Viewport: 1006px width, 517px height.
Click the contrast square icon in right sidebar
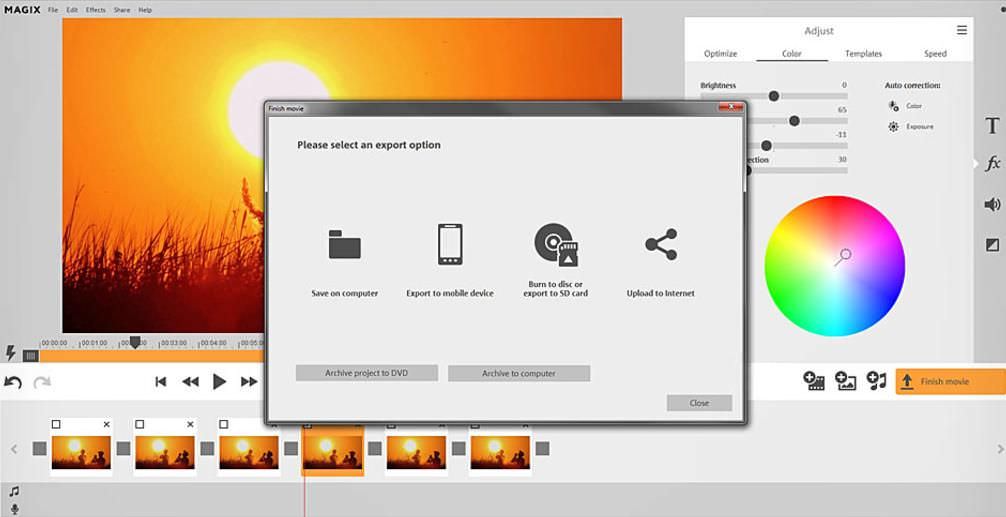(992, 245)
